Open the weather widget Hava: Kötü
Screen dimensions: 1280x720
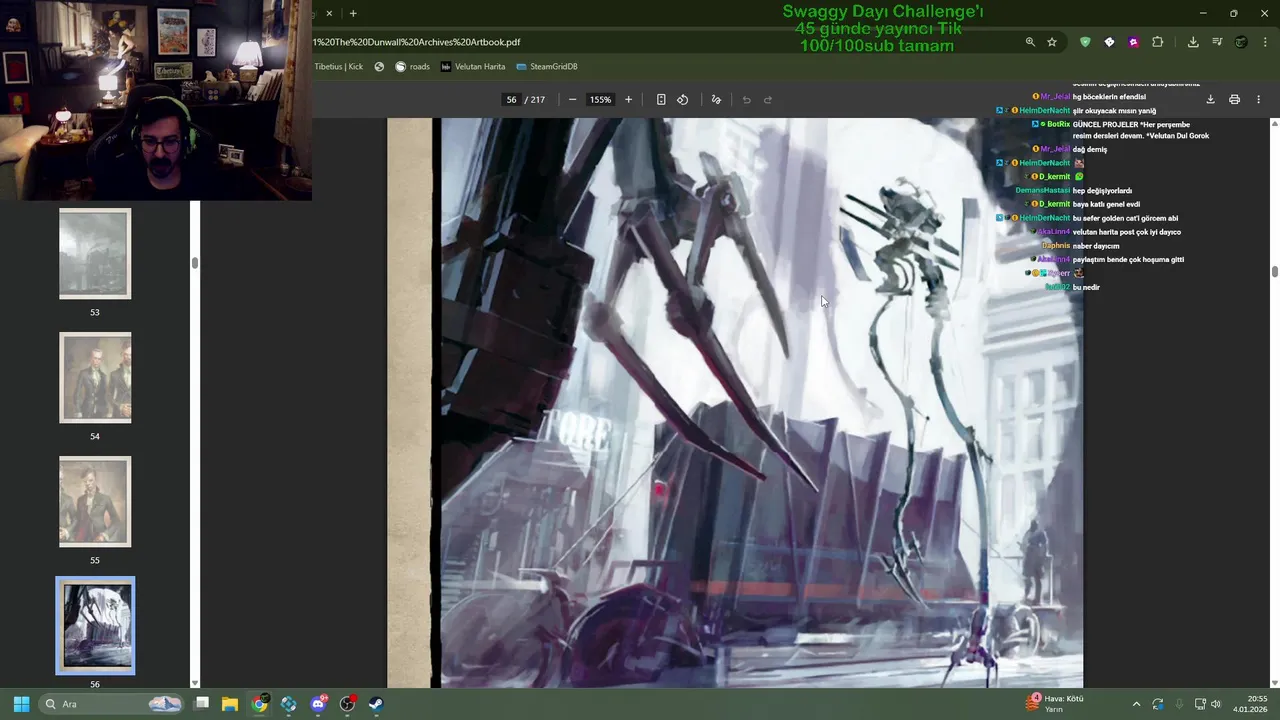[1056, 703]
